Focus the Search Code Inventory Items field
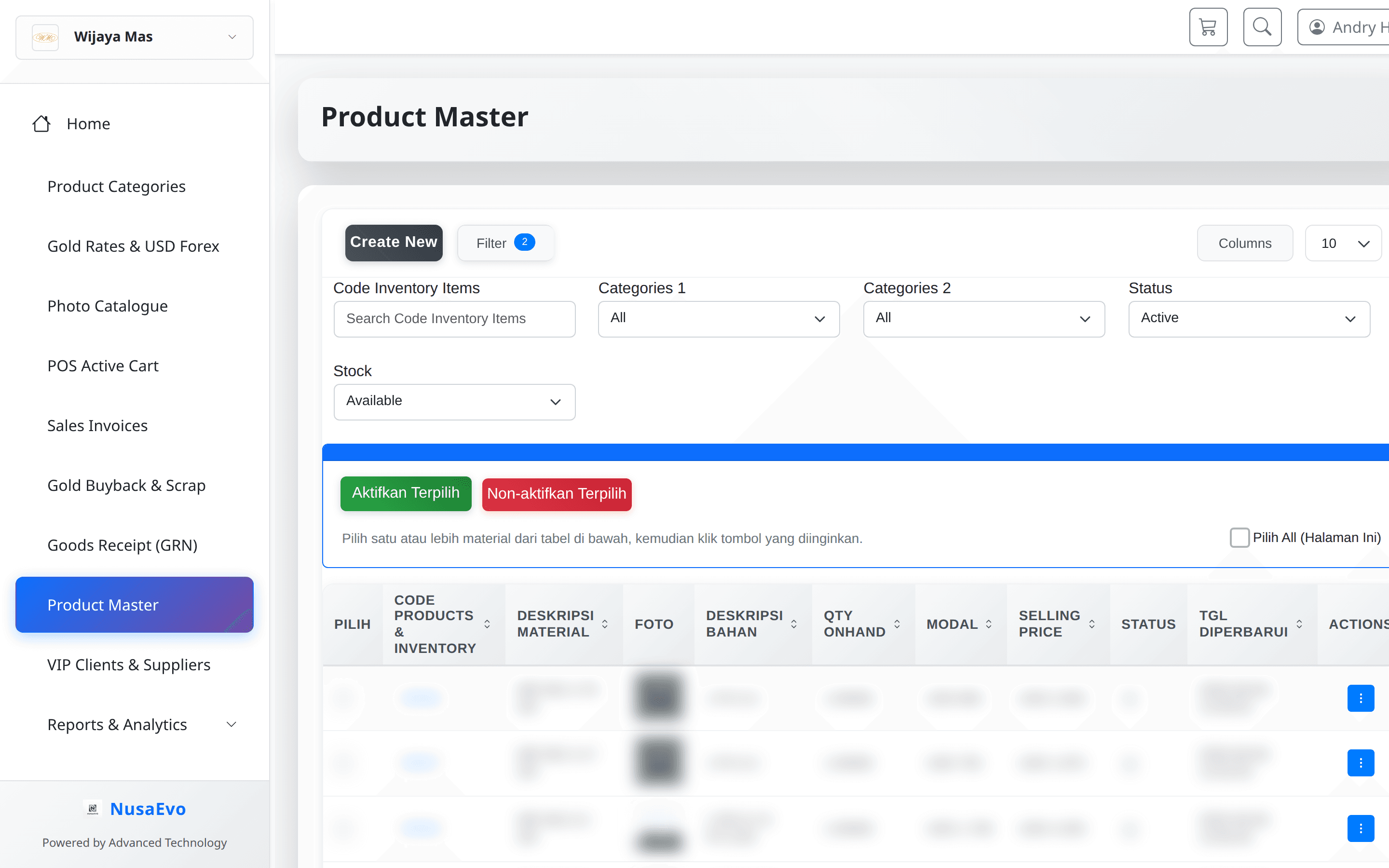This screenshot has height=868, width=1389. coord(454,319)
